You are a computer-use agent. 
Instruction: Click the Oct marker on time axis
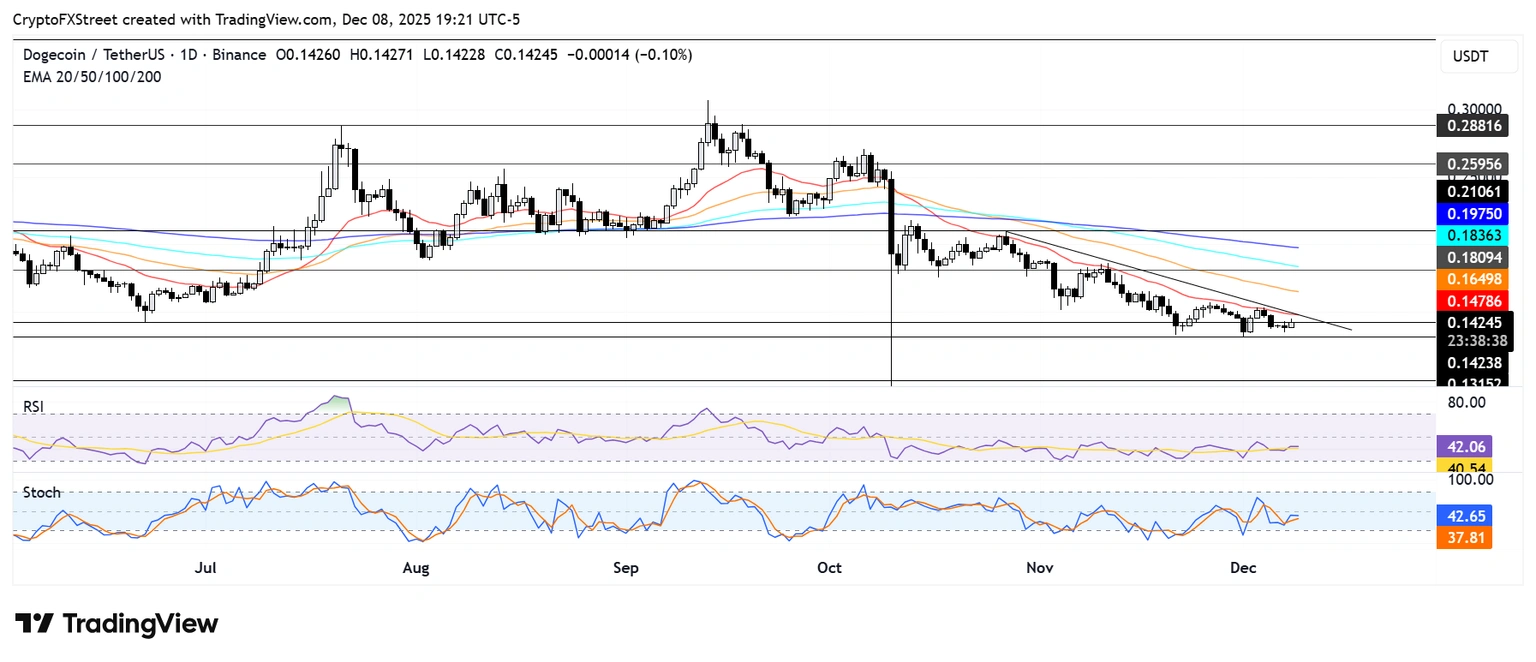[829, 568]
